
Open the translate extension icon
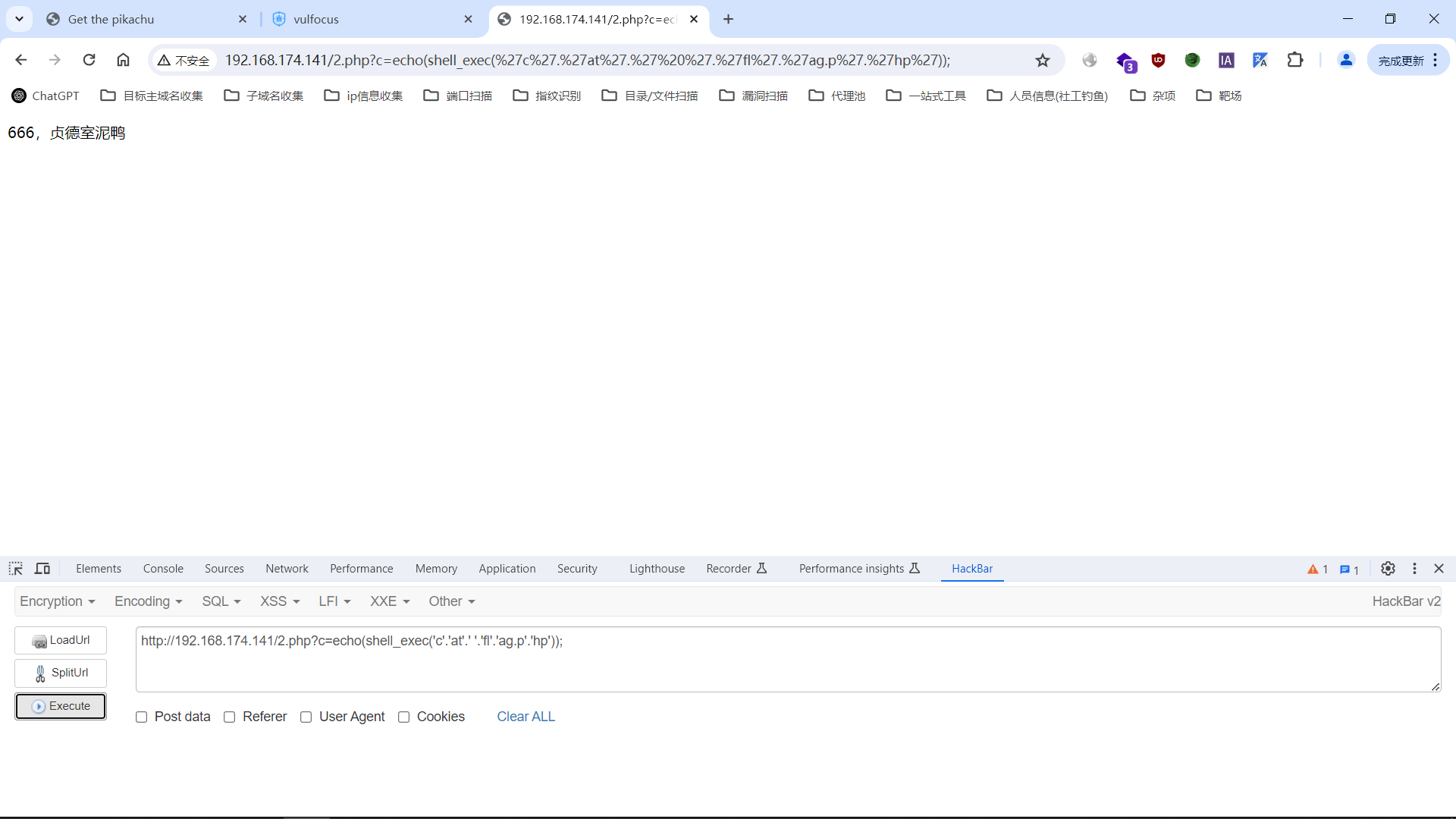[x=1260, y=60]
